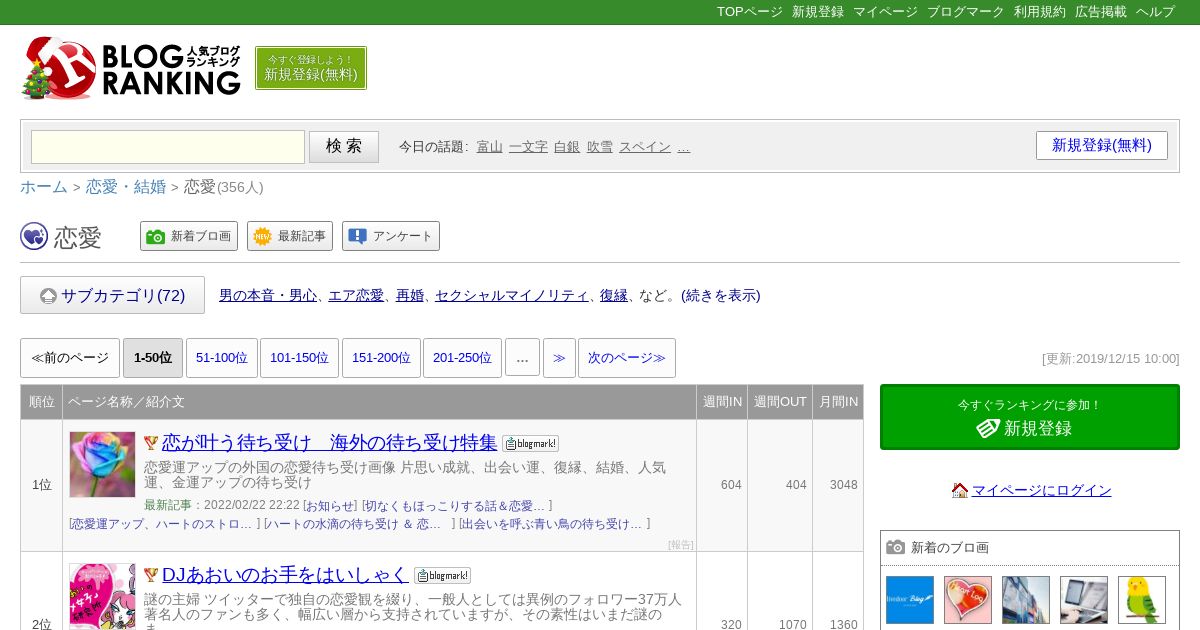The height and width of the screenshot is (630, 1200).
Task: Open article 切なくもほっこりする話＆恋愛…
Action: click(x=456, y=506)
